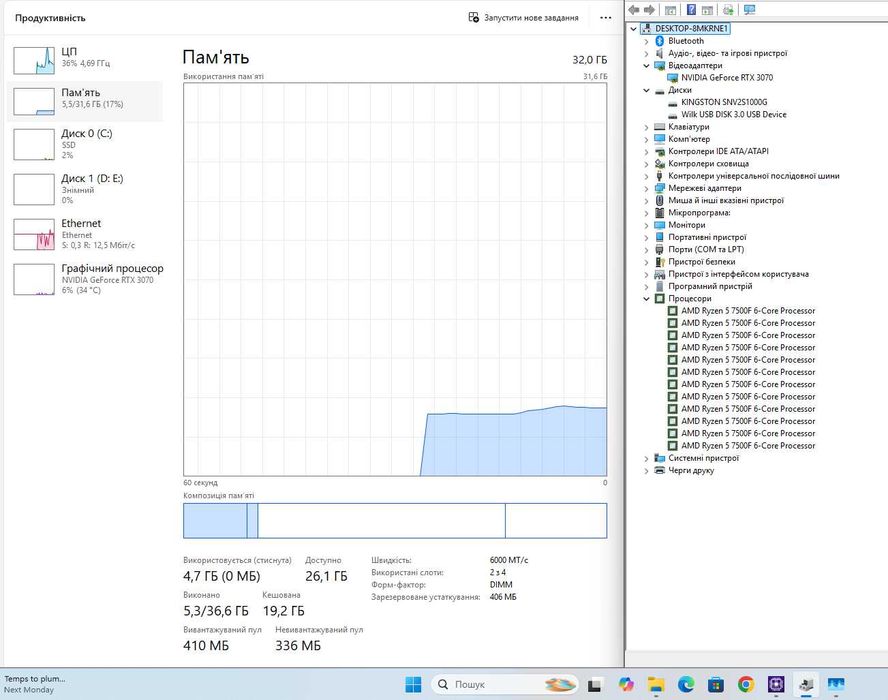888x700 pixels.
Task: Select the Пам'ять entry in performance sidebar
Action: [x=85, y=101]
